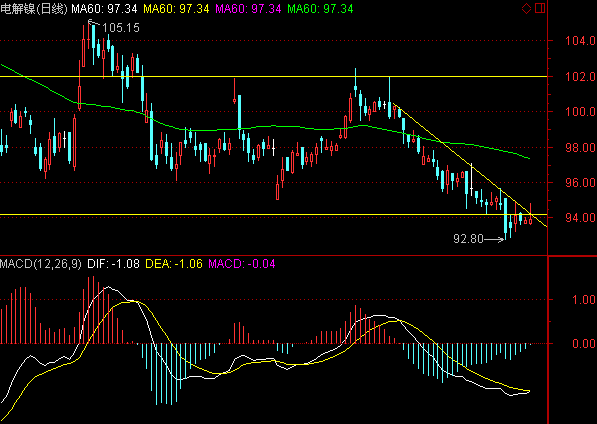597x424 pixels.
Task: Click the red diamond icon in top corner
Action: [526, 8]
